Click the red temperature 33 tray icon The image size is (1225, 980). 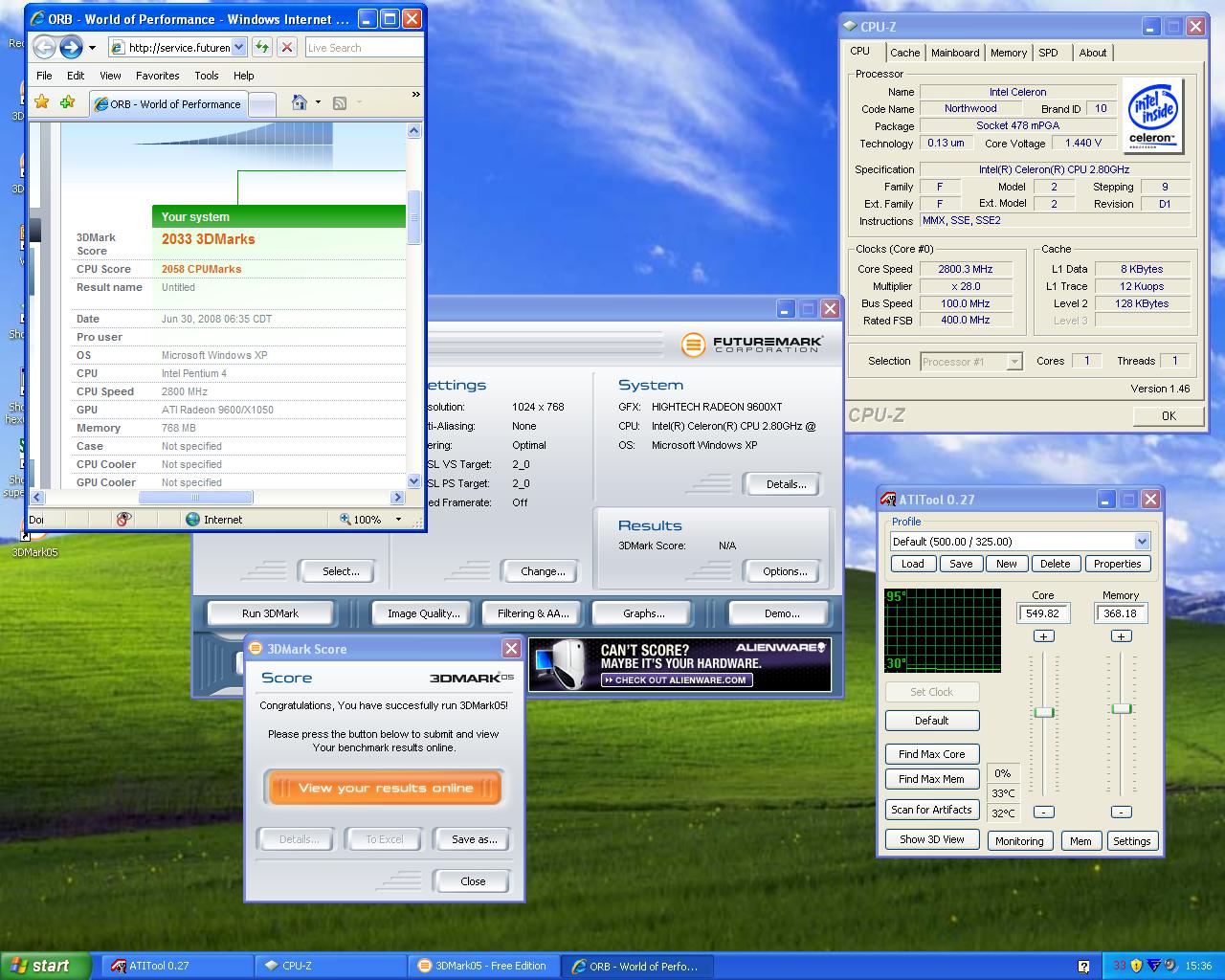1119,966
